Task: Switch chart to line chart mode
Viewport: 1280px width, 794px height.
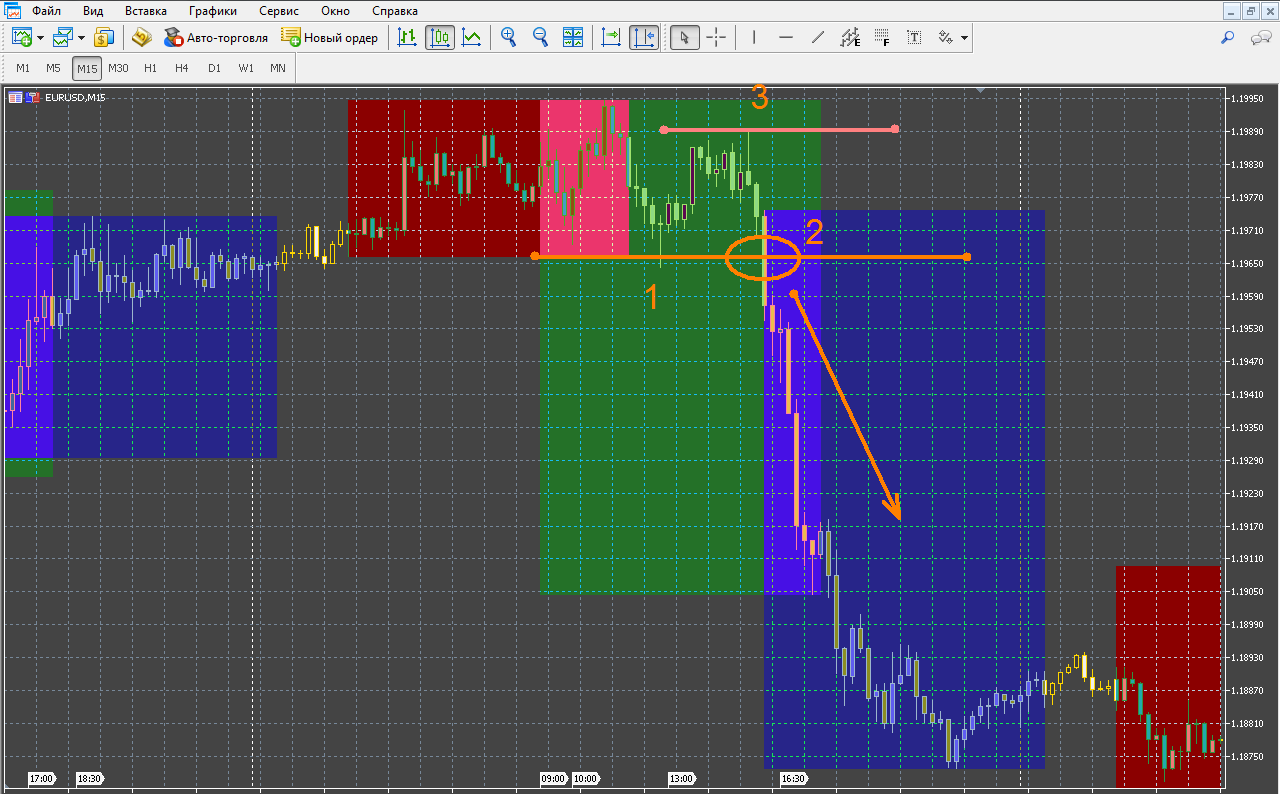Action: 471,38
